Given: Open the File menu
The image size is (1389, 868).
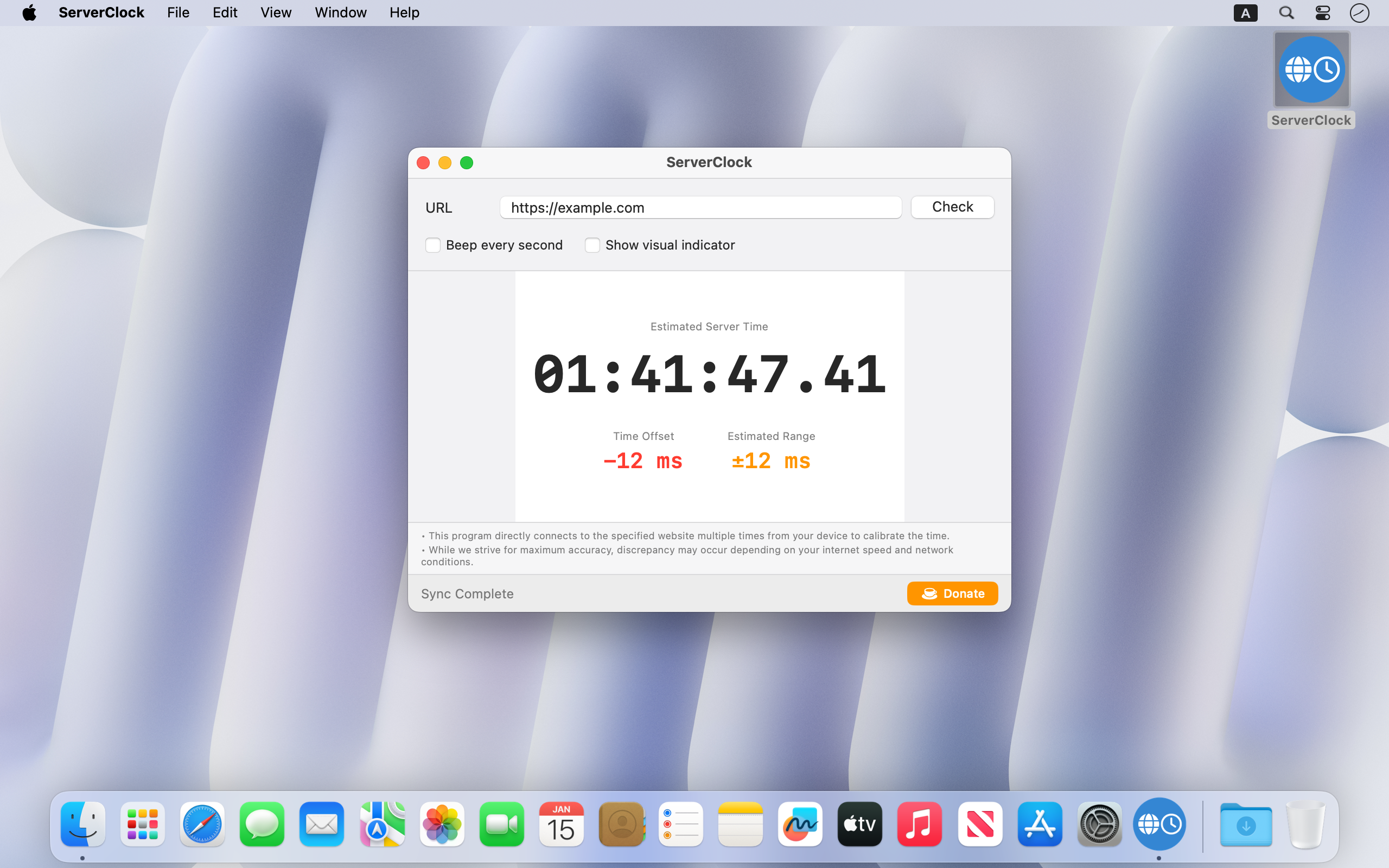Looking at the screenshot, I should coord(178,12).
